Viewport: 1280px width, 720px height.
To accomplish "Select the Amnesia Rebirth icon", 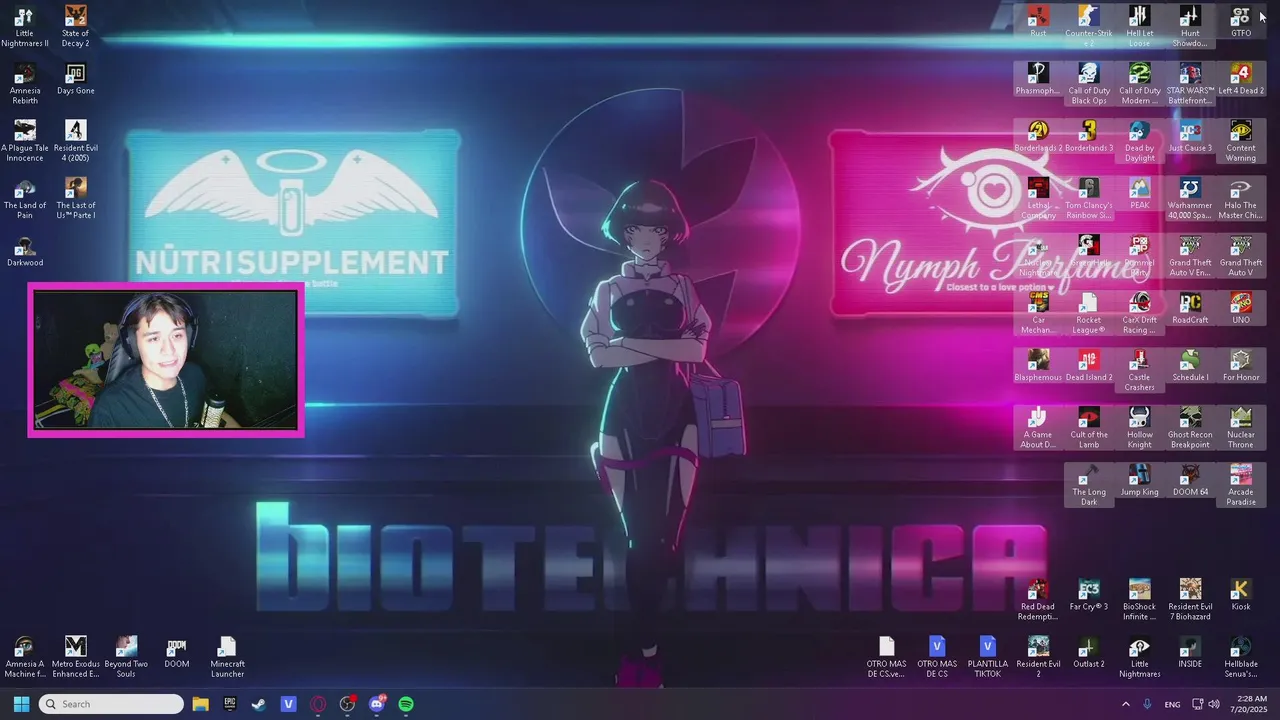I will [24, 83].
